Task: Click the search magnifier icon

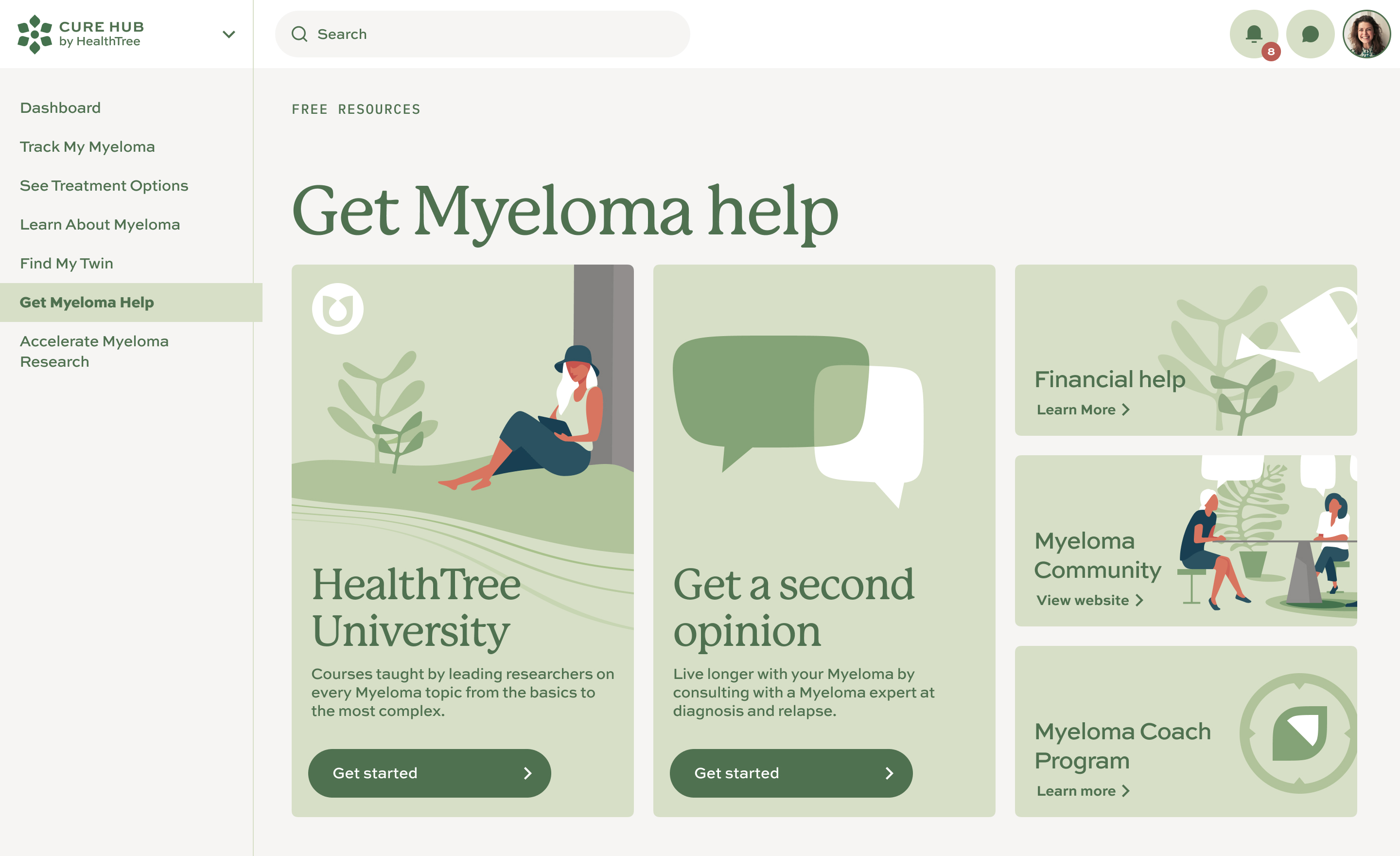Action: coord(299,34)
